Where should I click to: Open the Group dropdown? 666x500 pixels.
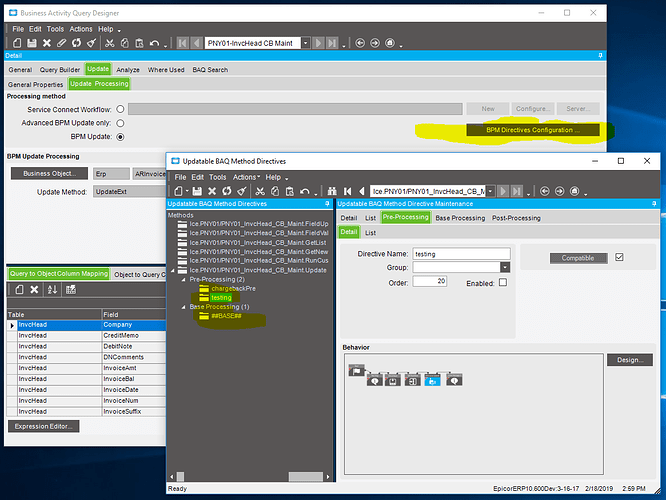pyautogui.click(x=505, y=267)
